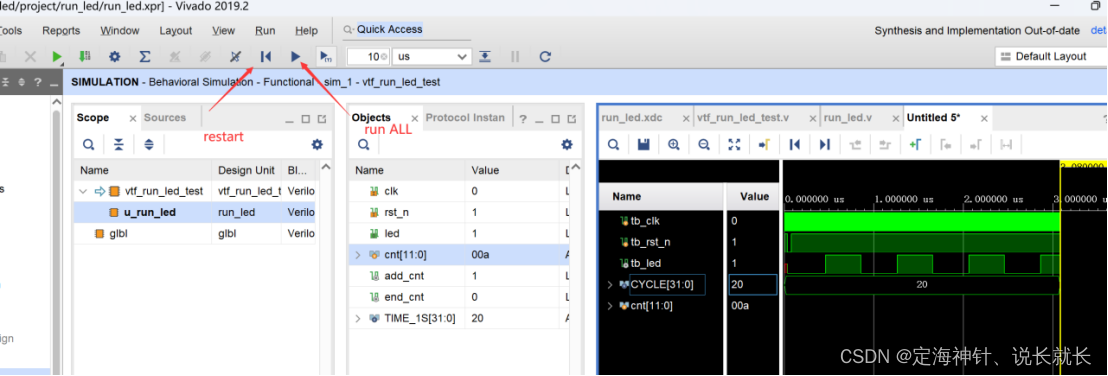Zoom in on waveform

[x=673, y=144]
